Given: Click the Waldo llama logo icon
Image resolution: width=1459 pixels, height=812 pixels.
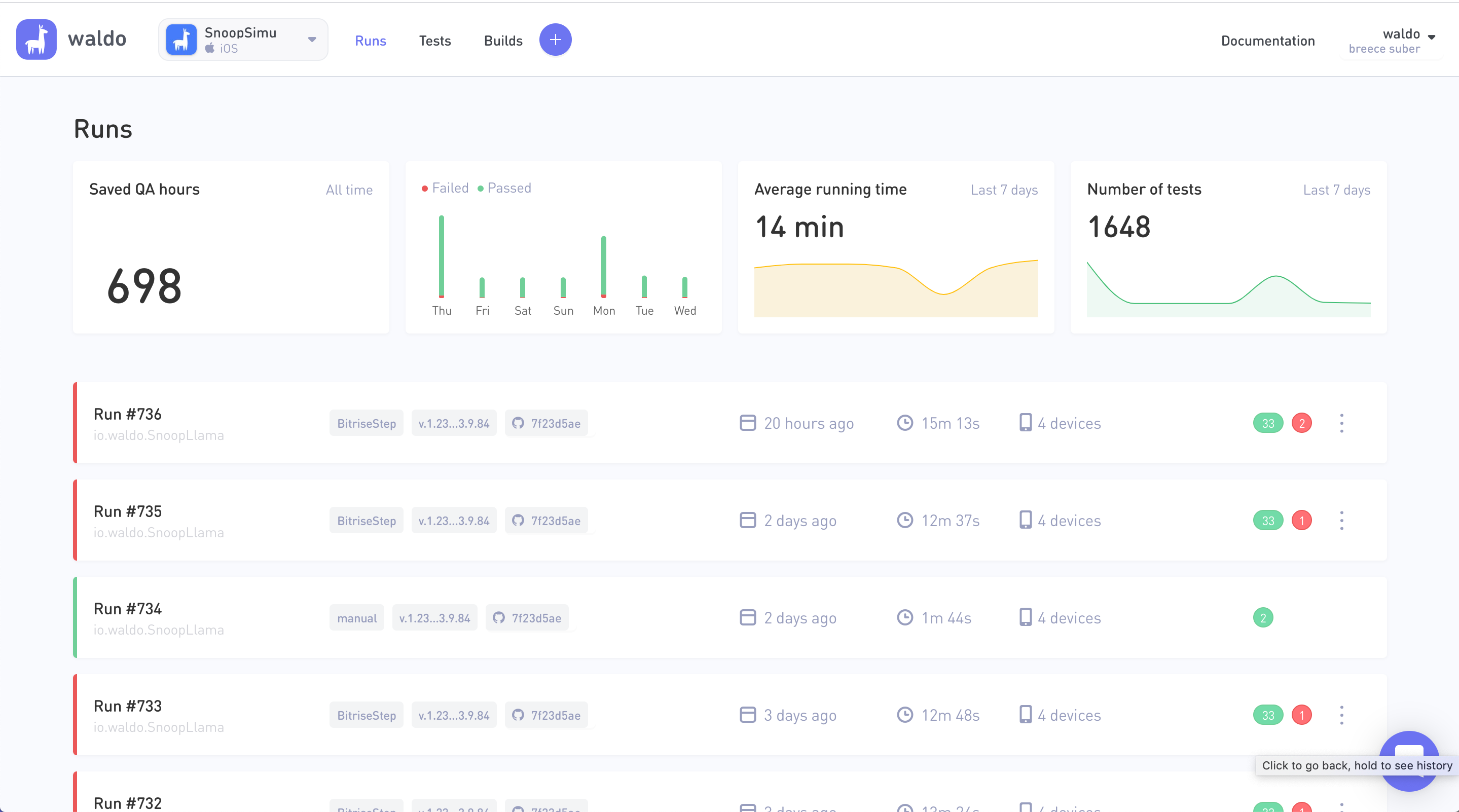Looking at the screenshot, I should click(37, 40).
